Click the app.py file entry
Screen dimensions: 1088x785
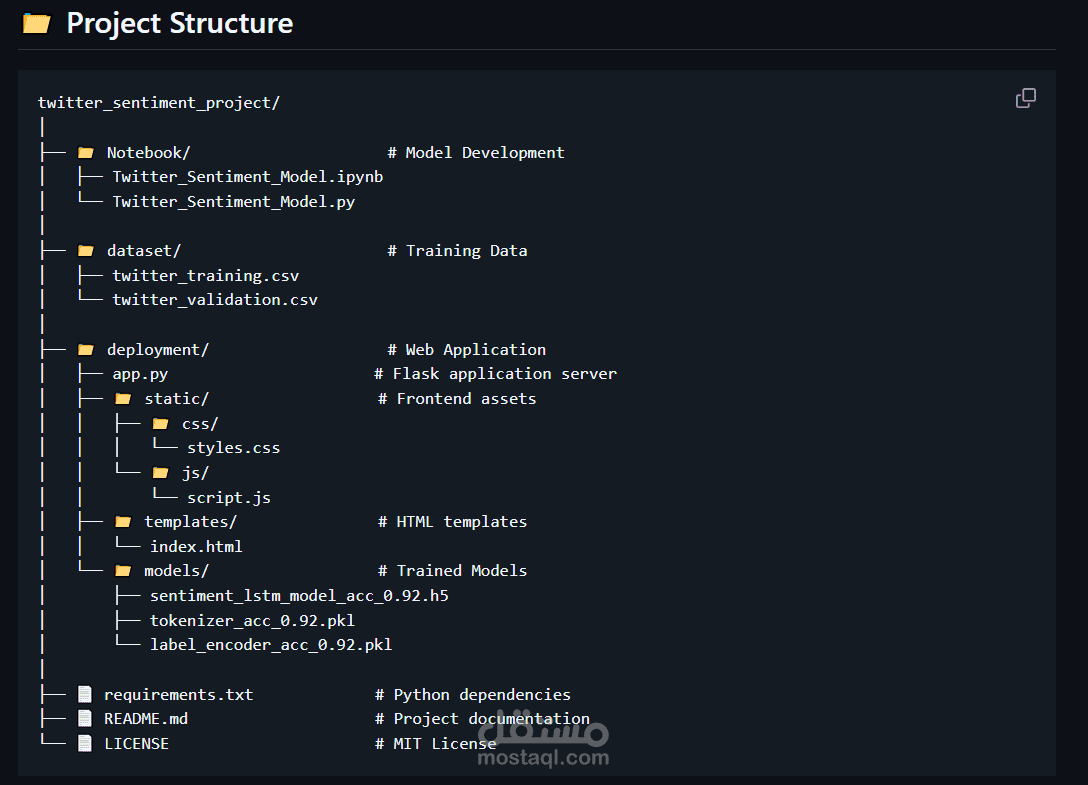[x=140, y=374]
